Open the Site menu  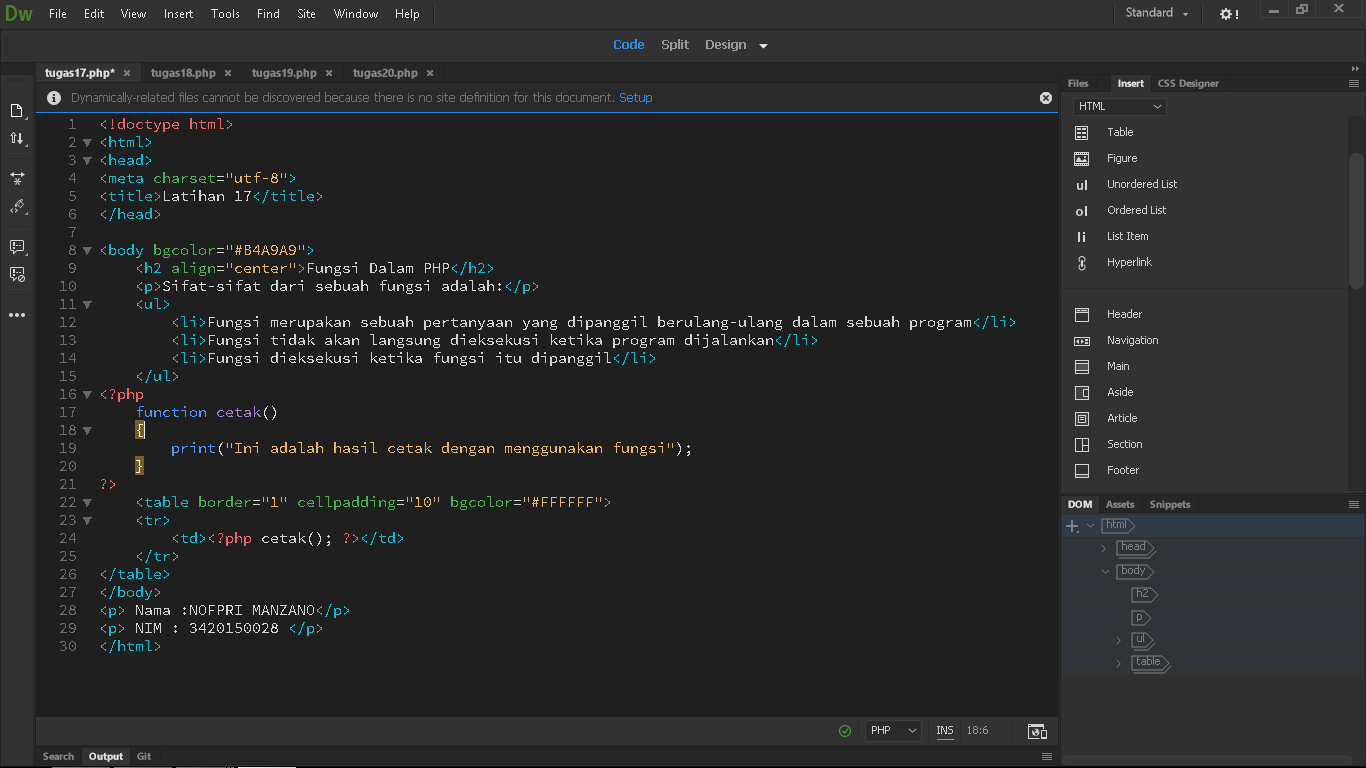(307, 14)
